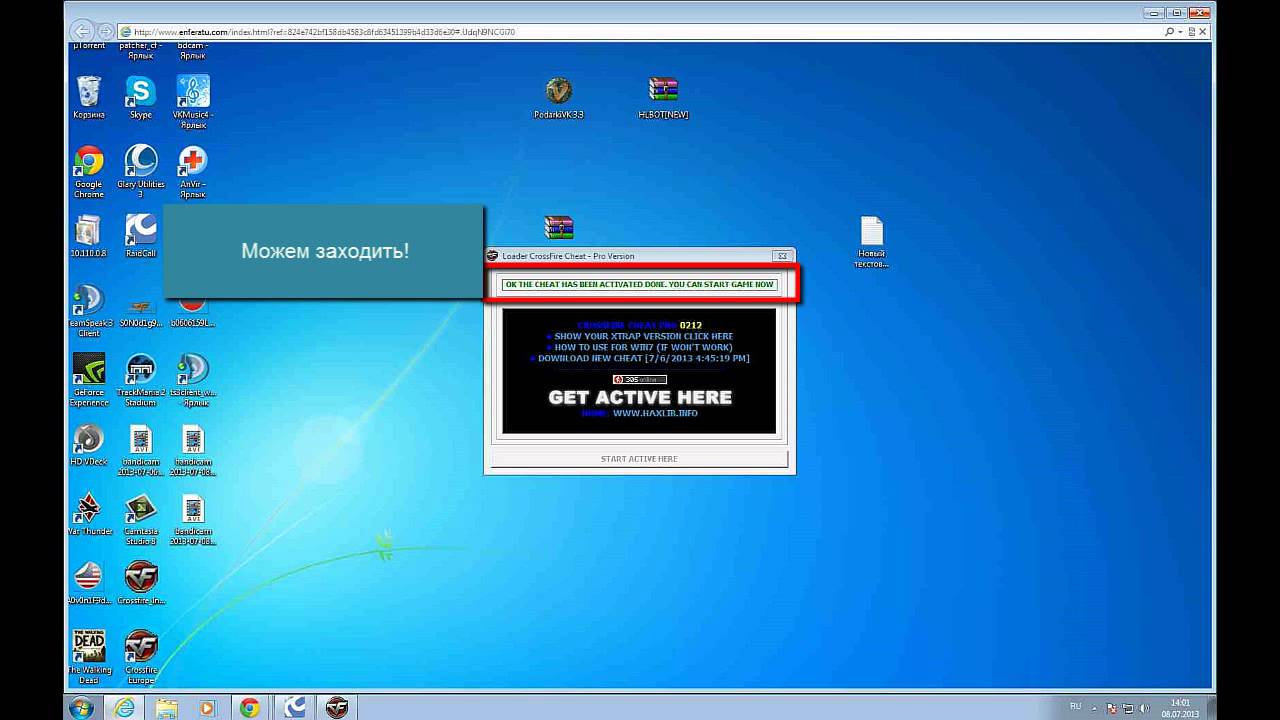Click the Loader CrossFire Cheat title bar icon
Screen dimensions: 1280x720
[492, 256]
